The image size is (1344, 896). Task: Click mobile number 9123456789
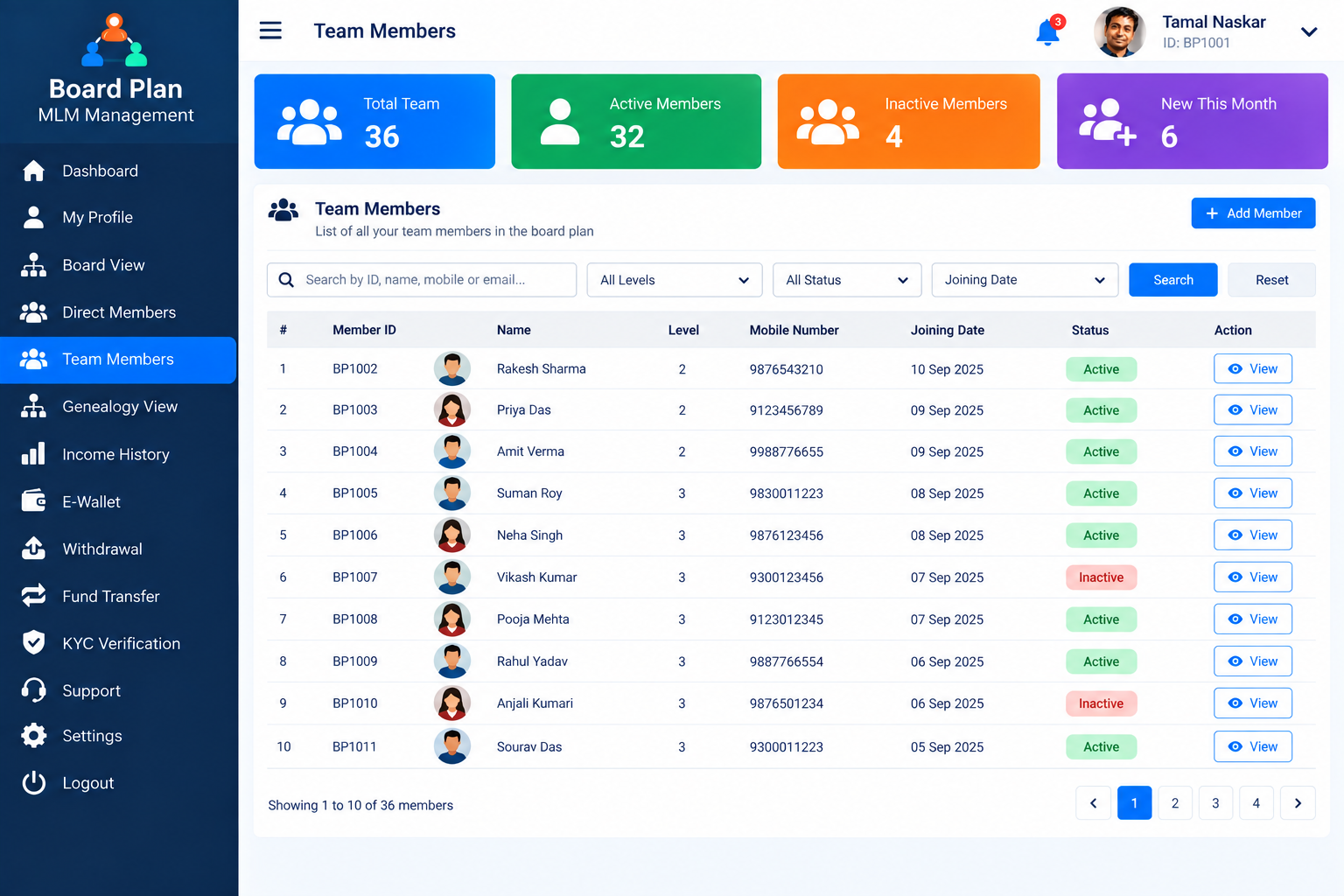pyautogui.click(x=786, y=410)
